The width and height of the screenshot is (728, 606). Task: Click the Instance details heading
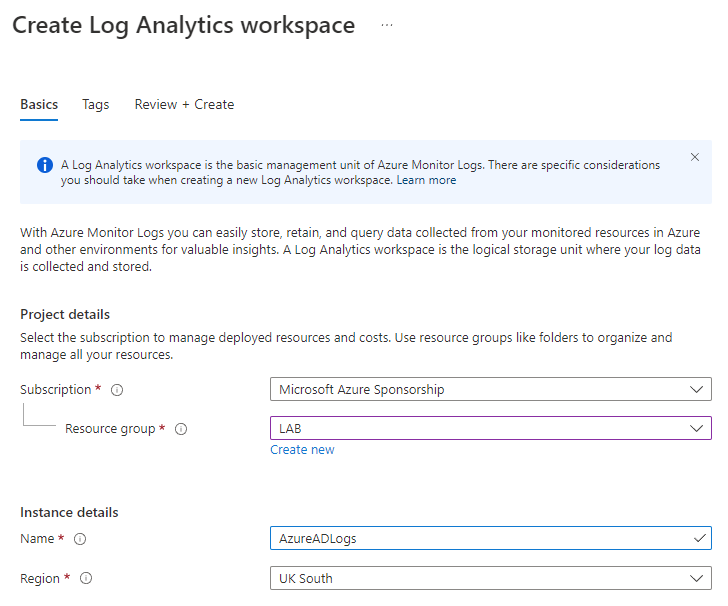coord(69,512)
